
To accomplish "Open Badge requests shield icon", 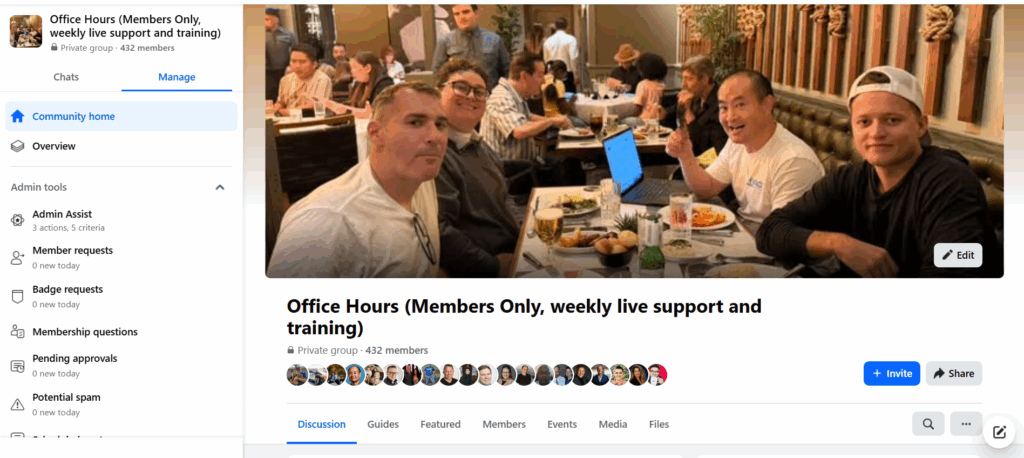I will [18, 297].
